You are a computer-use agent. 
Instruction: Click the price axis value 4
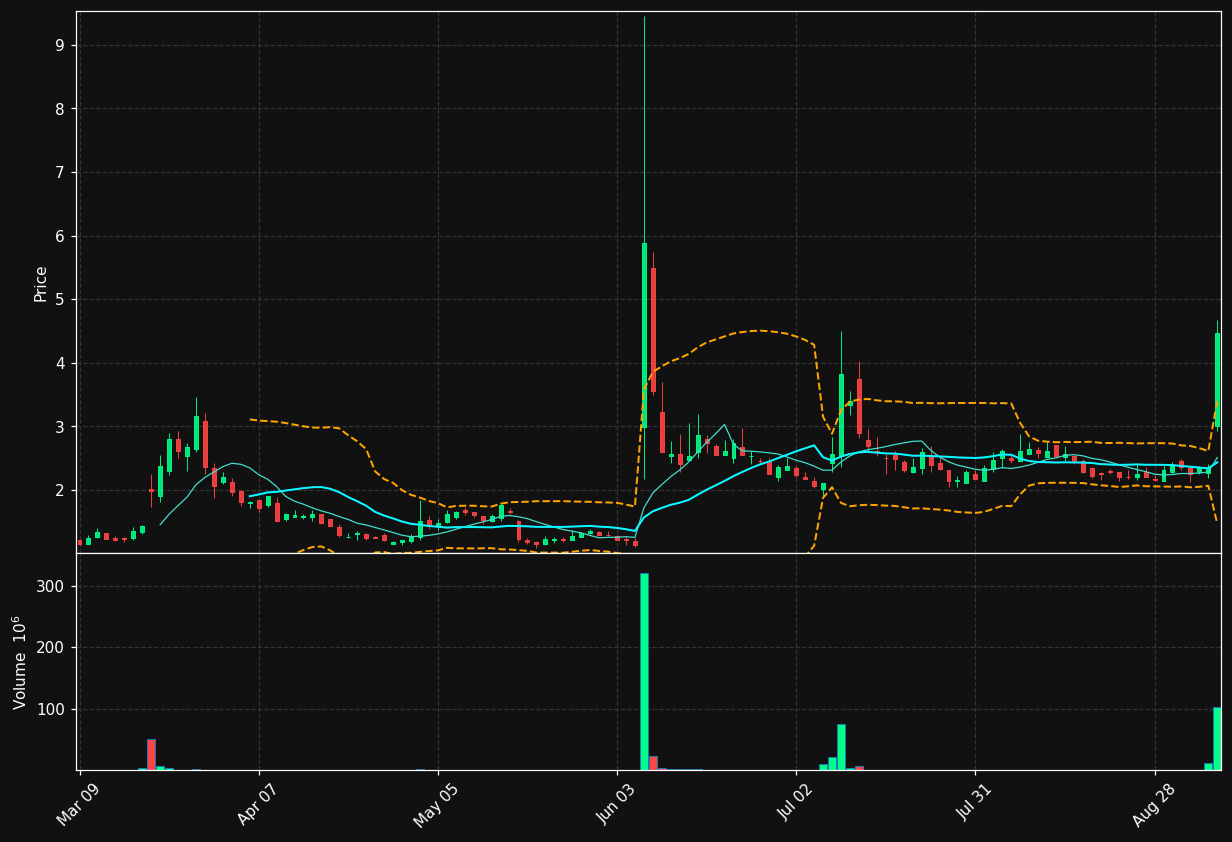click(x=60, y=364)
